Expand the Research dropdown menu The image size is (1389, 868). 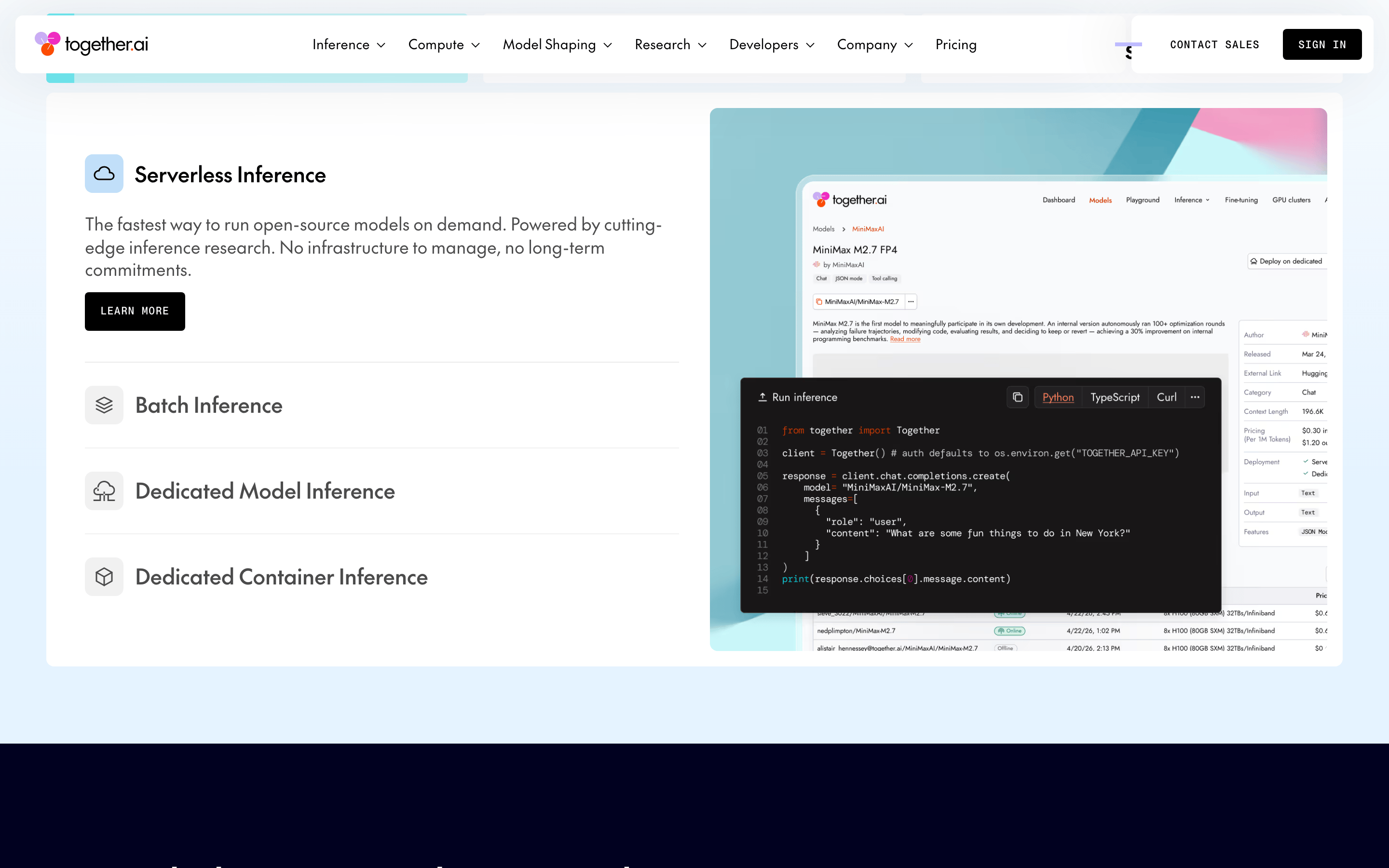670,44
